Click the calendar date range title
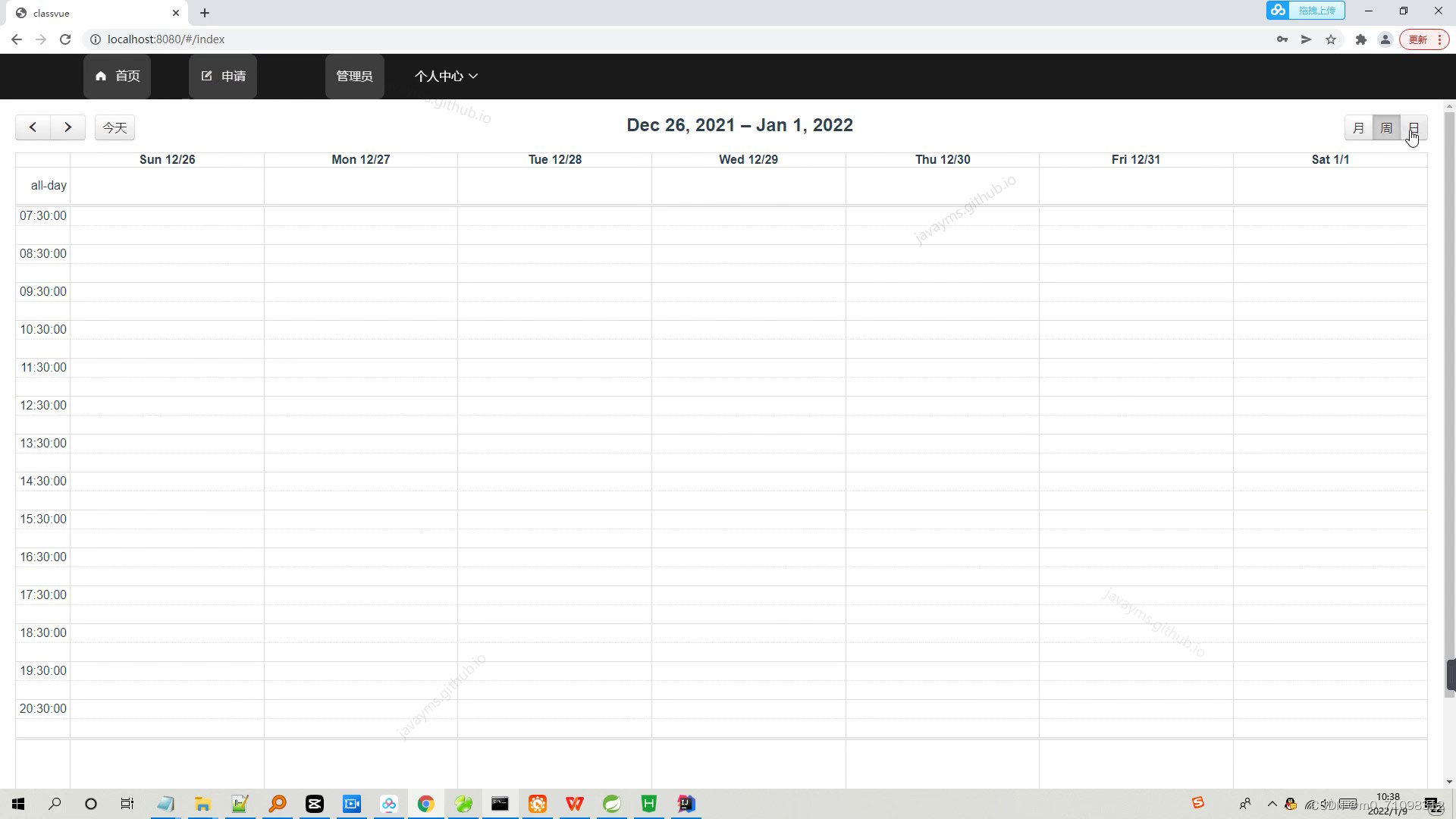This screenshot has height=819, width=1456. (739, 125)
